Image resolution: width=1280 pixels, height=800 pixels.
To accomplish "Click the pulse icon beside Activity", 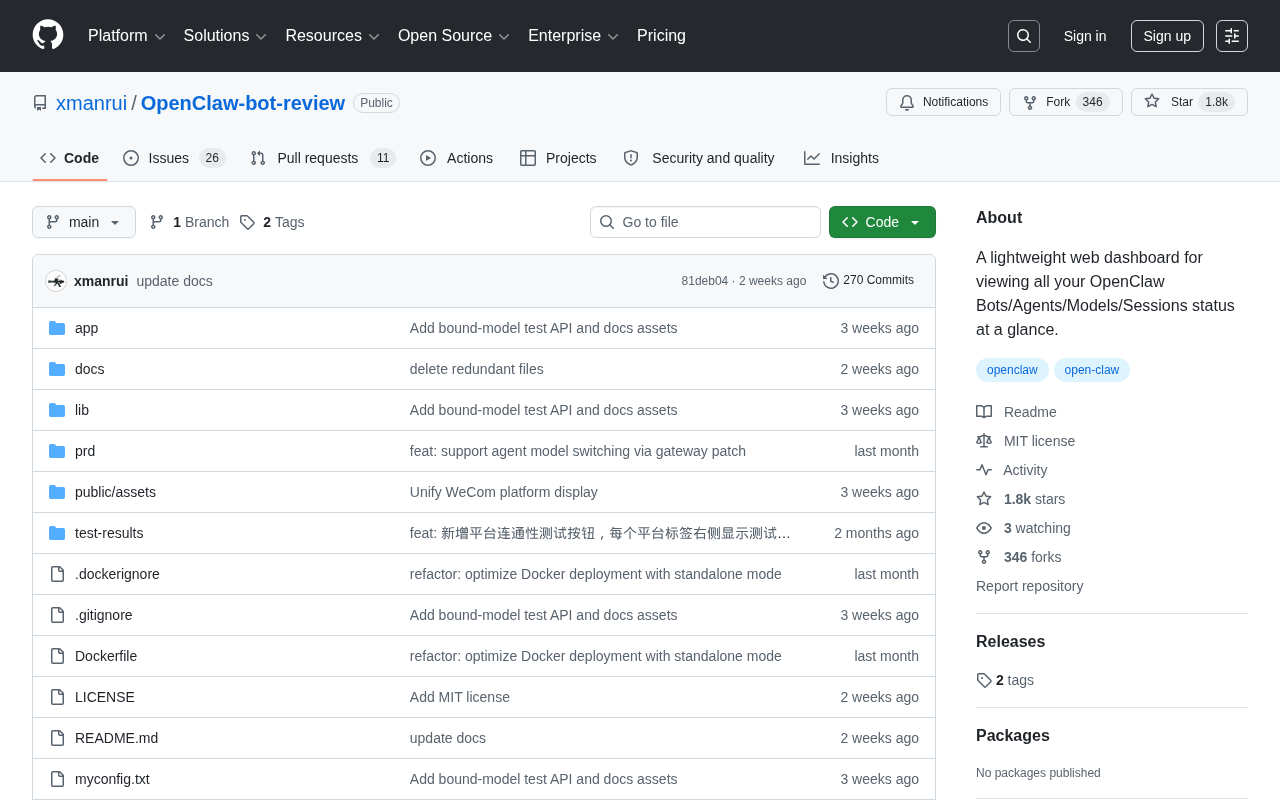I will coord(984,470).
